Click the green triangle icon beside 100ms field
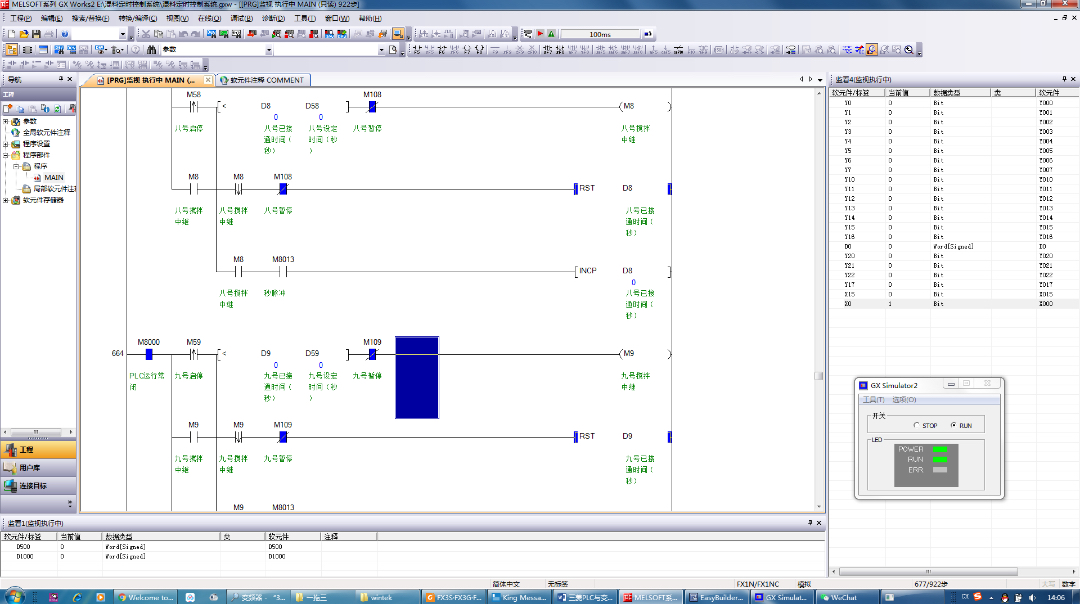The width and height of the screenshot is (1080, 604). point(552,34)
